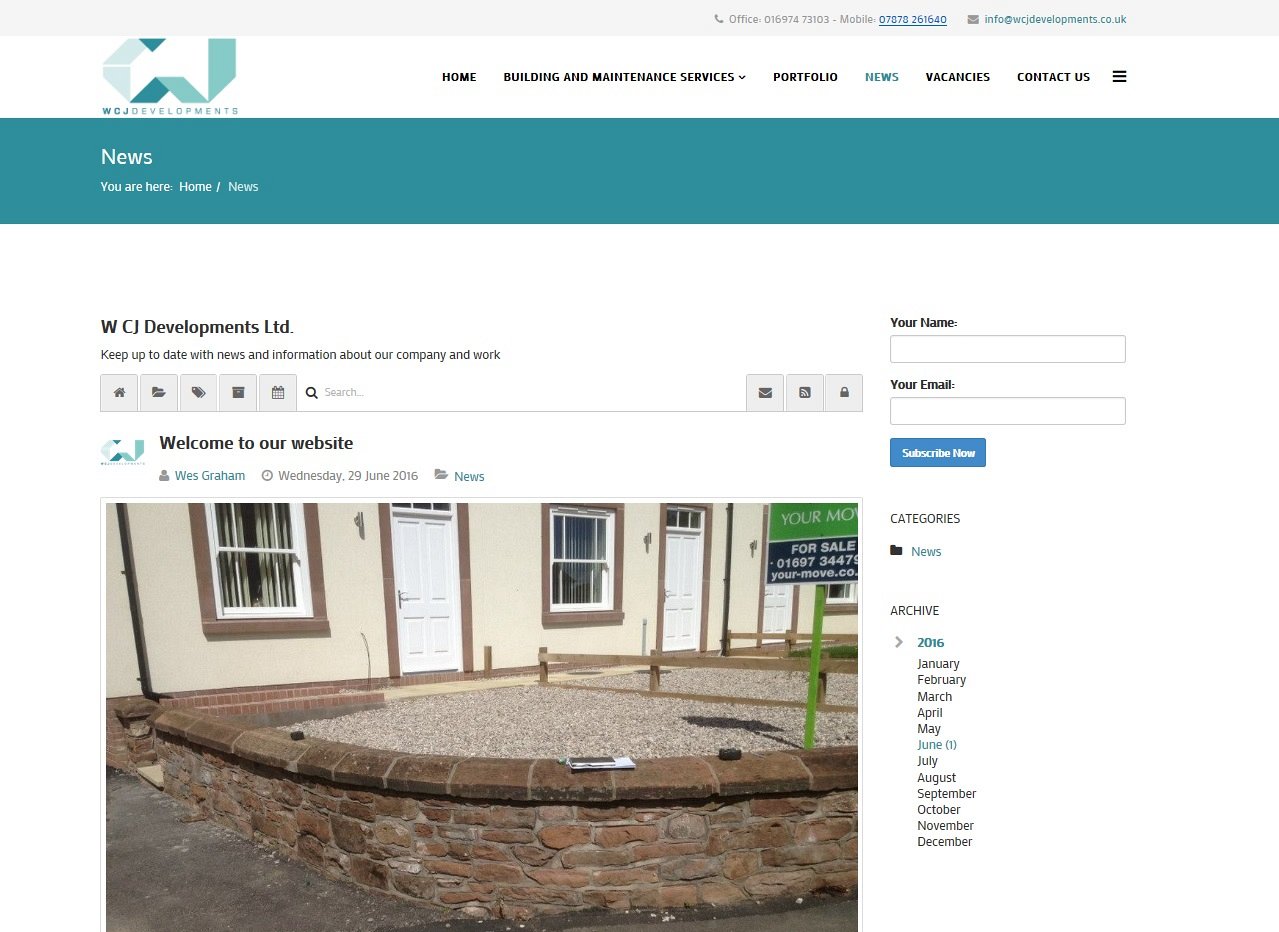
Task: Expand the Building and Maintenance Services menu
Action: [x=623, y=76]
